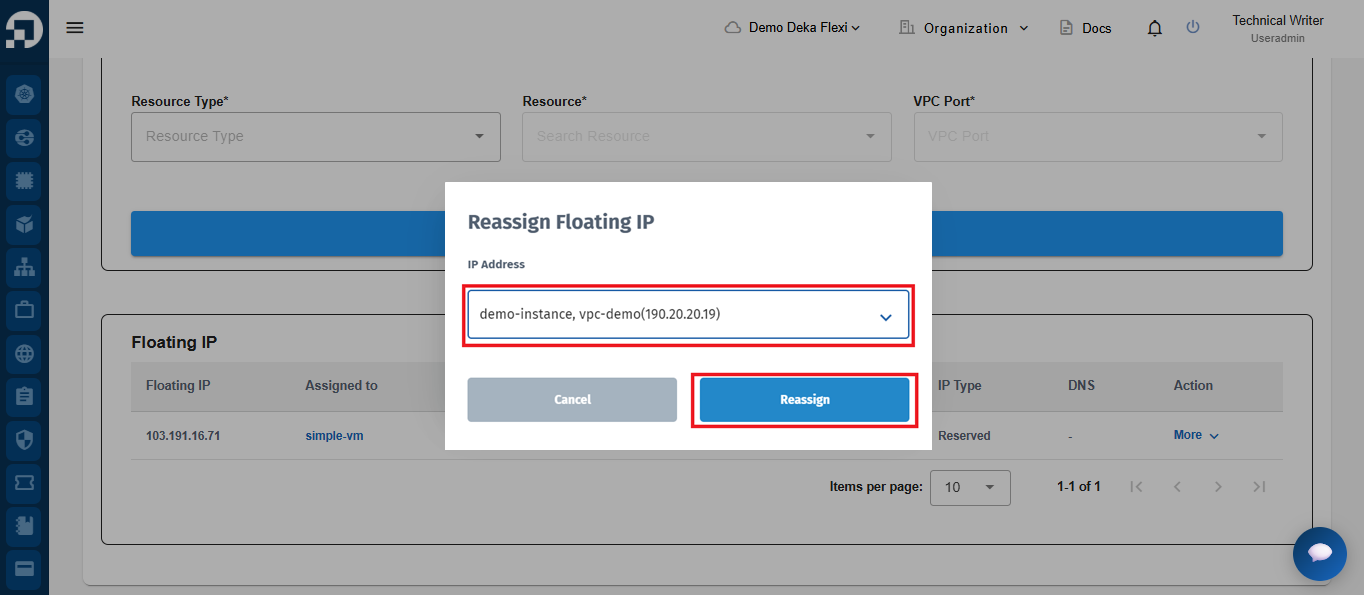Open the simple-vm instance link
Screen dimensions: 1364x595
334,436
